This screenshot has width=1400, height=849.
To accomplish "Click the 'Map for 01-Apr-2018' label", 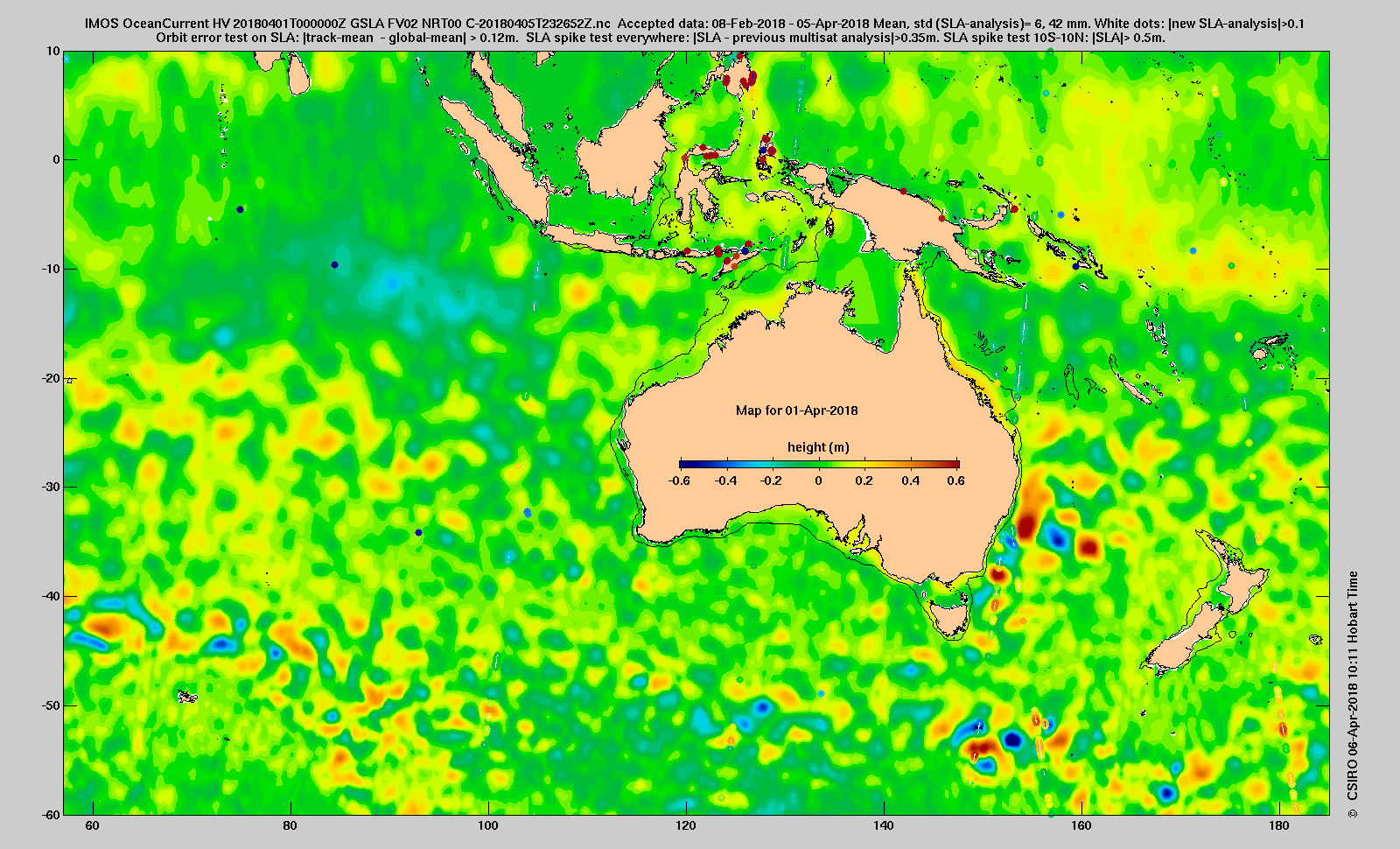I will [796, 410].
